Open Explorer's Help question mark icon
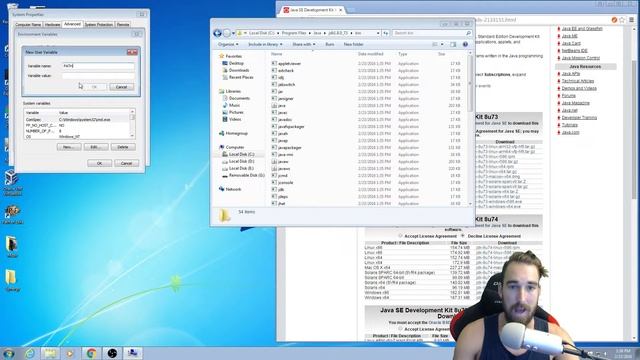The width and height of the screenshot is (640, 360). click(x=465, y=44)
